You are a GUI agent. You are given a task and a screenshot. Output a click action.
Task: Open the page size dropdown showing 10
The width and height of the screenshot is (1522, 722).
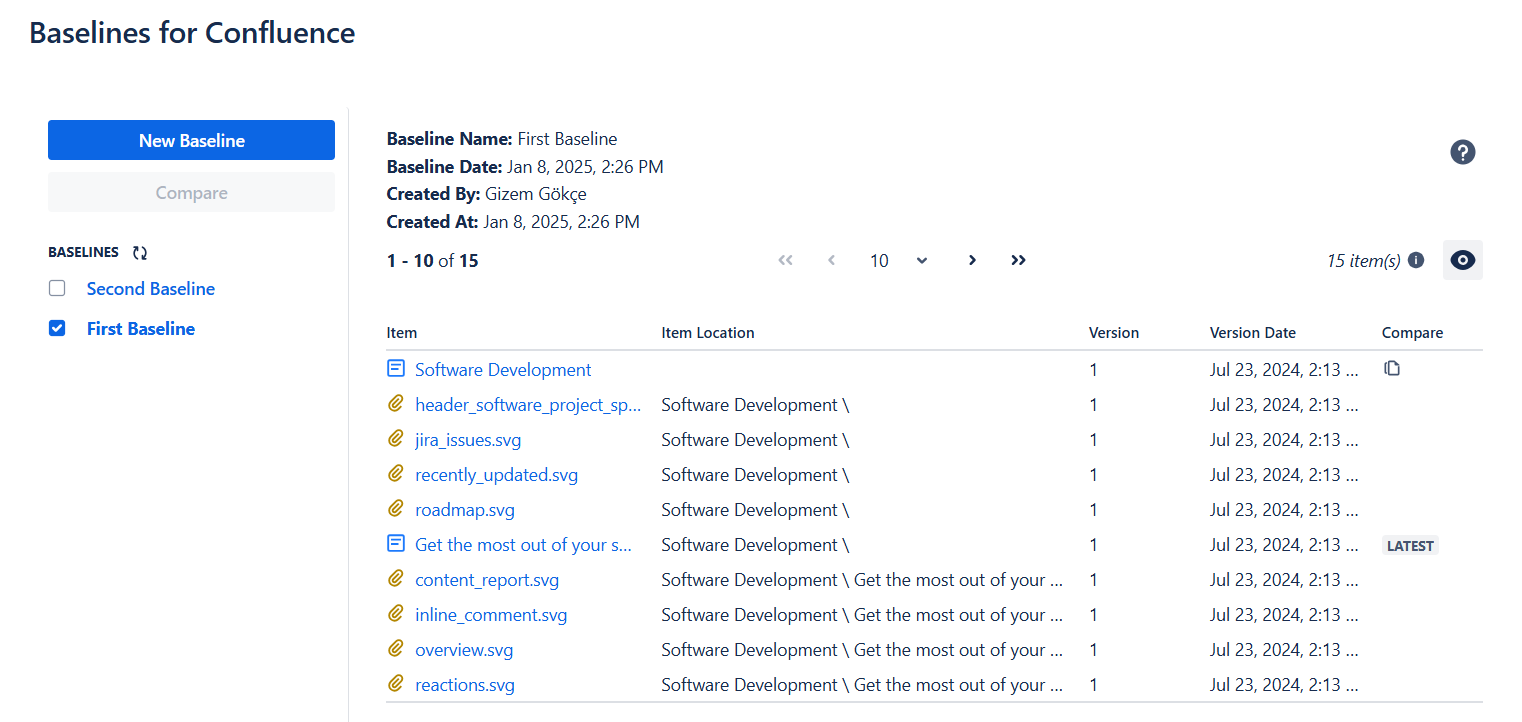pyautogui.click(x=898, y=260)
